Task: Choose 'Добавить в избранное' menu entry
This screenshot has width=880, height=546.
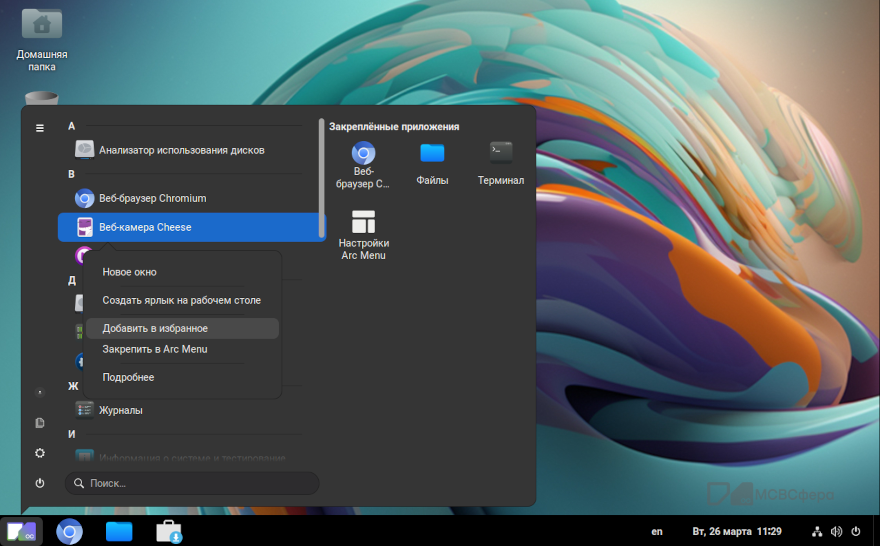Action: 155,328
